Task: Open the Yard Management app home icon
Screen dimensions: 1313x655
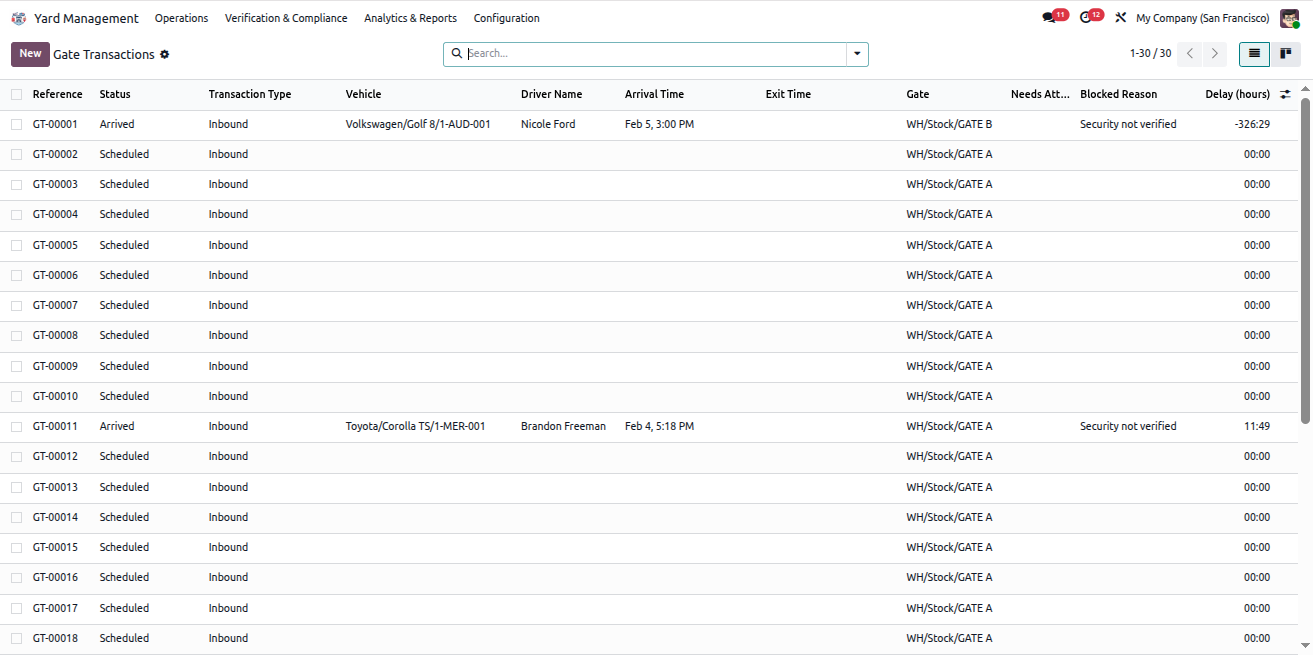Action: coord(19,18)
